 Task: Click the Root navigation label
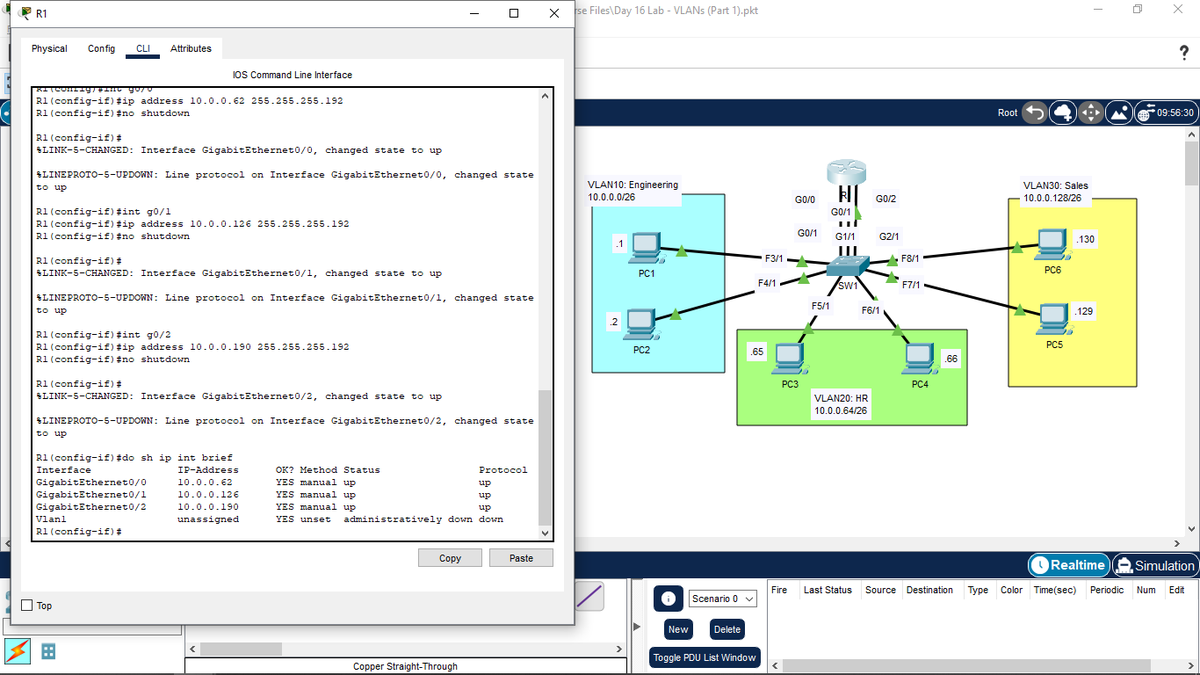(x=1008, y=113)
